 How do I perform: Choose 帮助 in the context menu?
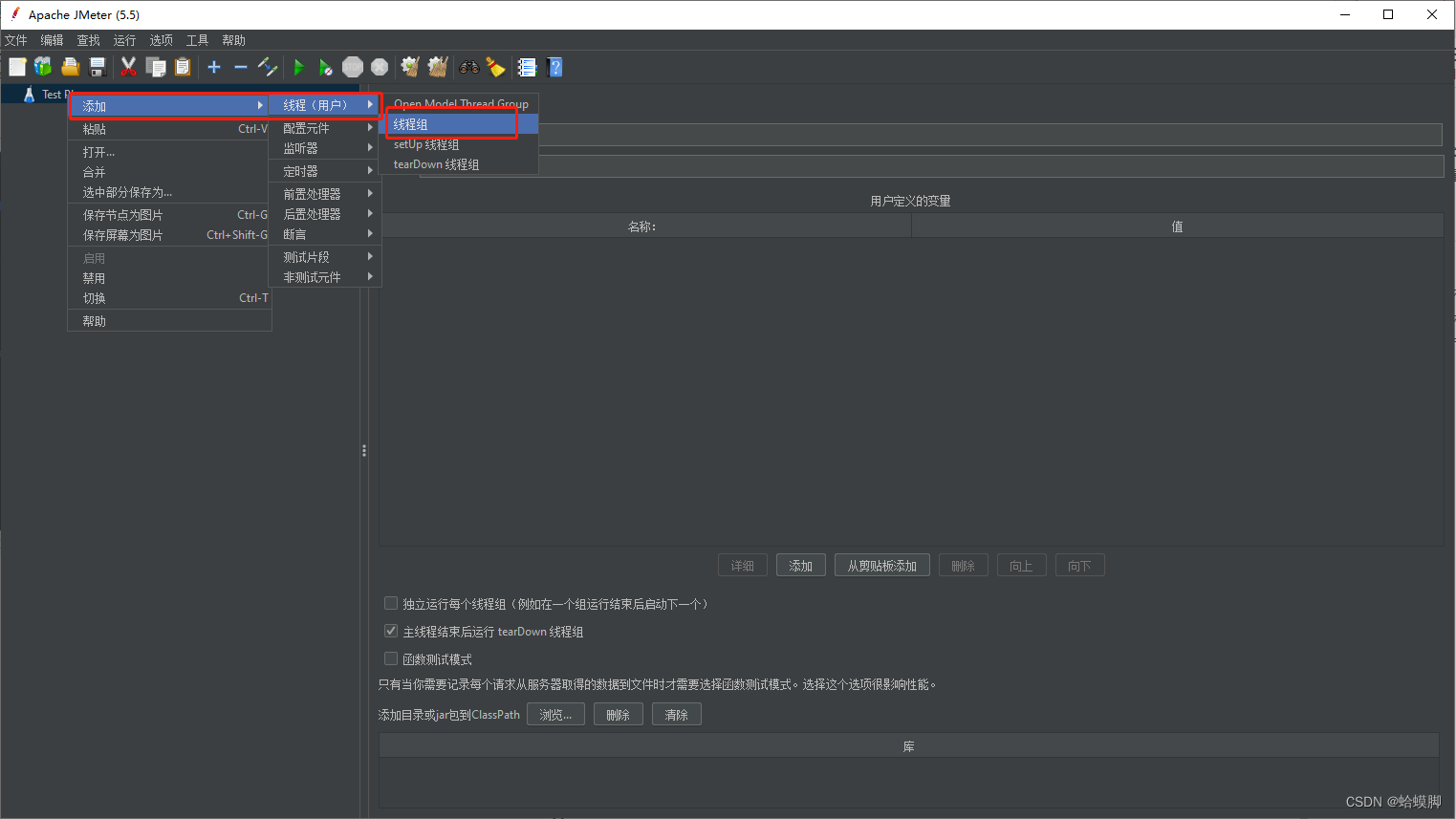coord(169,321)
